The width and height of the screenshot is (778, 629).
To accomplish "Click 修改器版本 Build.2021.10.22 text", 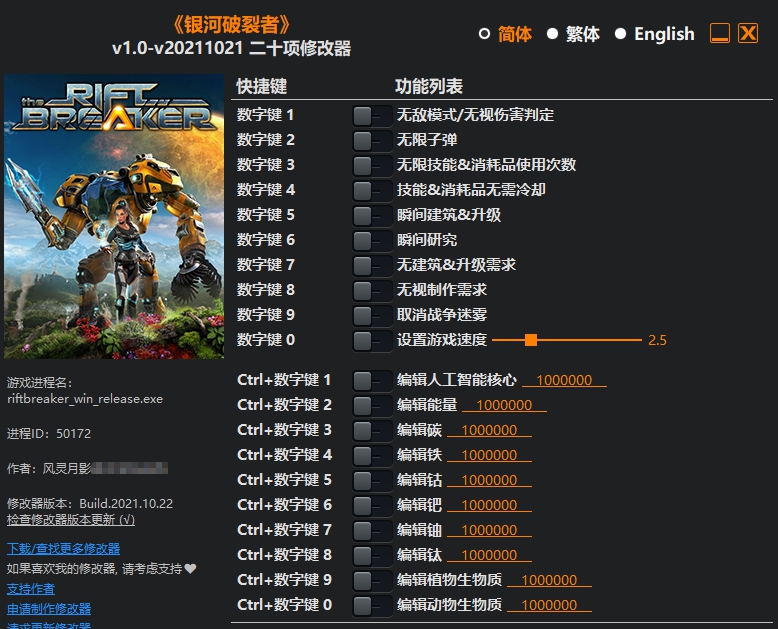I will point(90,503).
